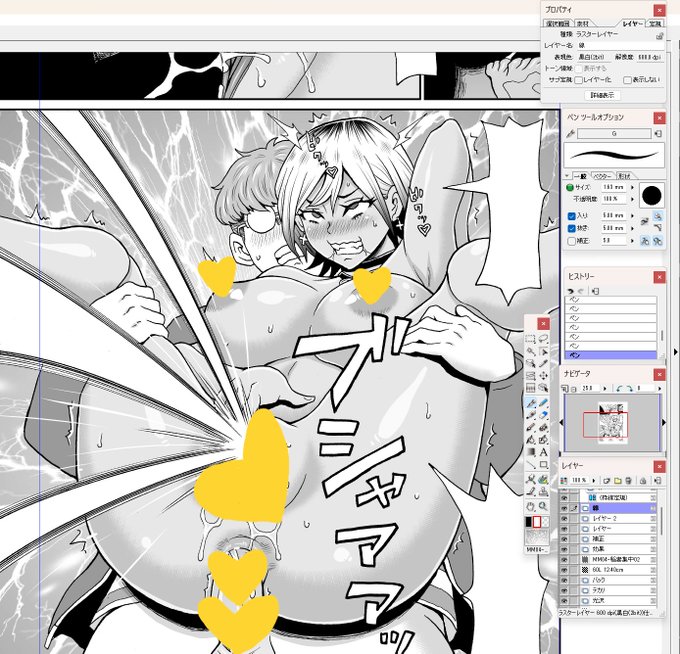Click the layer name input field 線
This screenshot has width=680, height=654.
click(620, 45)
